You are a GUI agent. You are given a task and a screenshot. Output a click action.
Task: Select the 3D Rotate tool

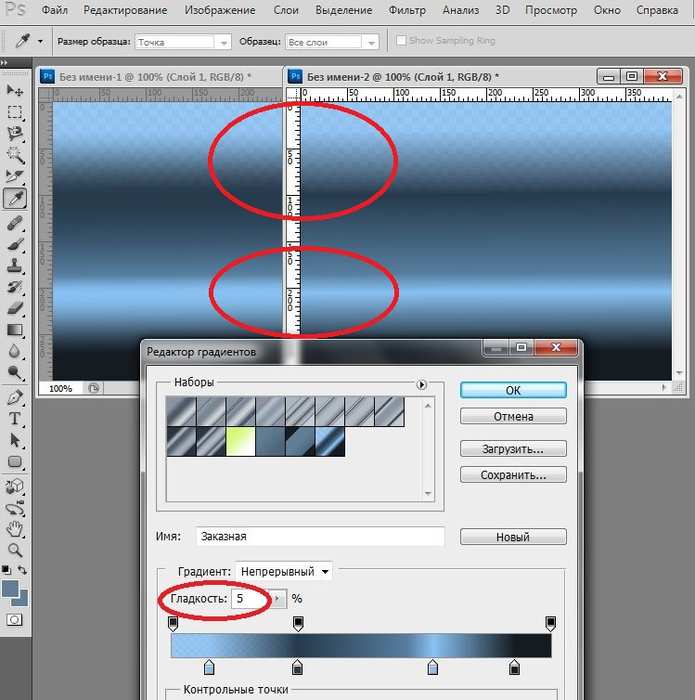click(15, 486)
